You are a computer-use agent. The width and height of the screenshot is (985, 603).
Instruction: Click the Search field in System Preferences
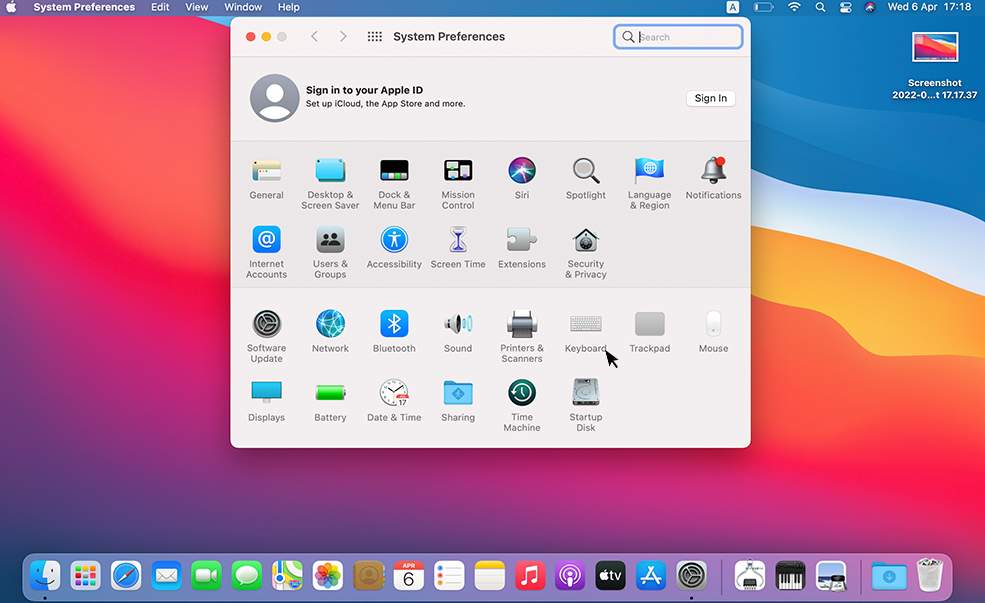point(678,37)
